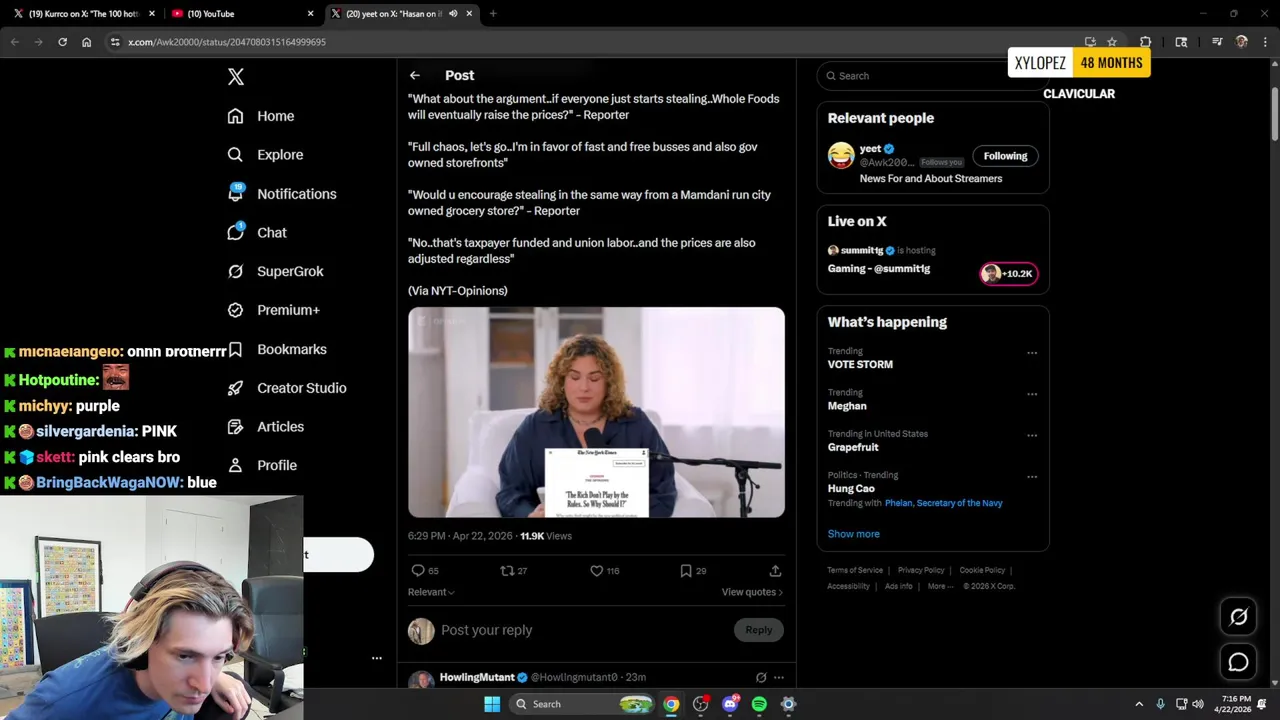
Task: Join the summit1g live +10.2K listeners pill
Action: pos(1009,274)
